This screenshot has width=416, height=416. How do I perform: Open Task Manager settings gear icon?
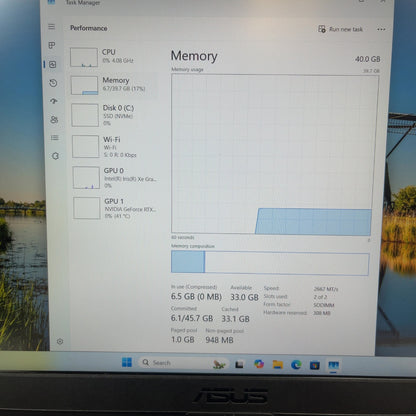pos(60,341)
